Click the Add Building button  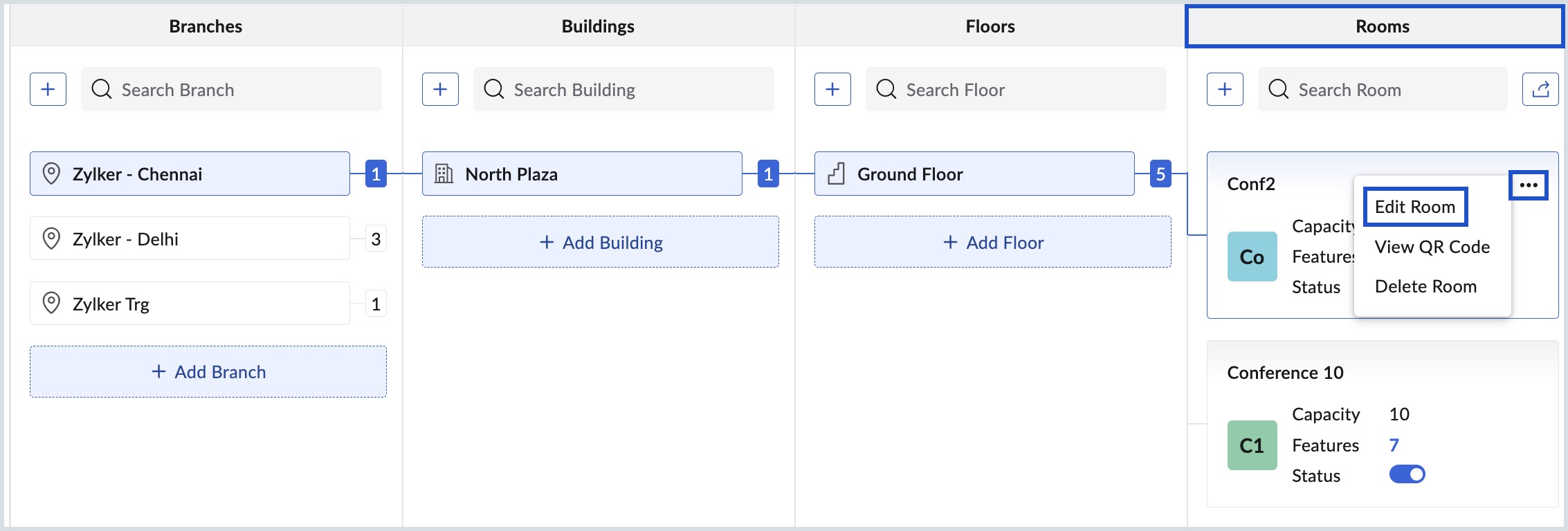(601, 243)
